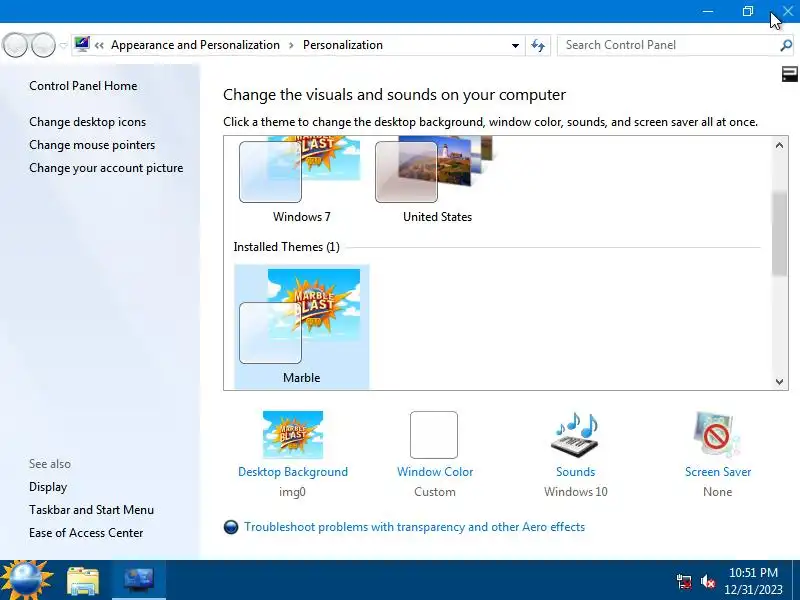The height and width of the screenshot is (600, 800).
Task: Go to Appearance and Personalization breadcrumb
Action: (195, 45)
